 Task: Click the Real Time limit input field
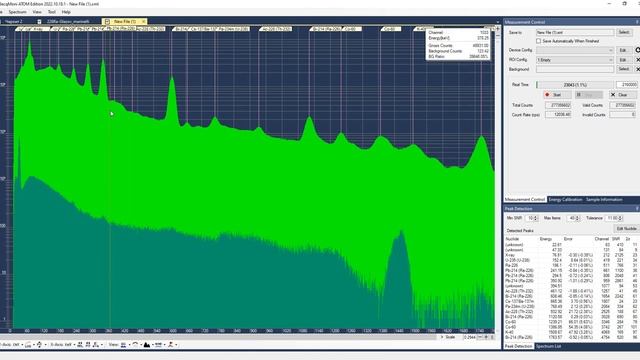627,84
